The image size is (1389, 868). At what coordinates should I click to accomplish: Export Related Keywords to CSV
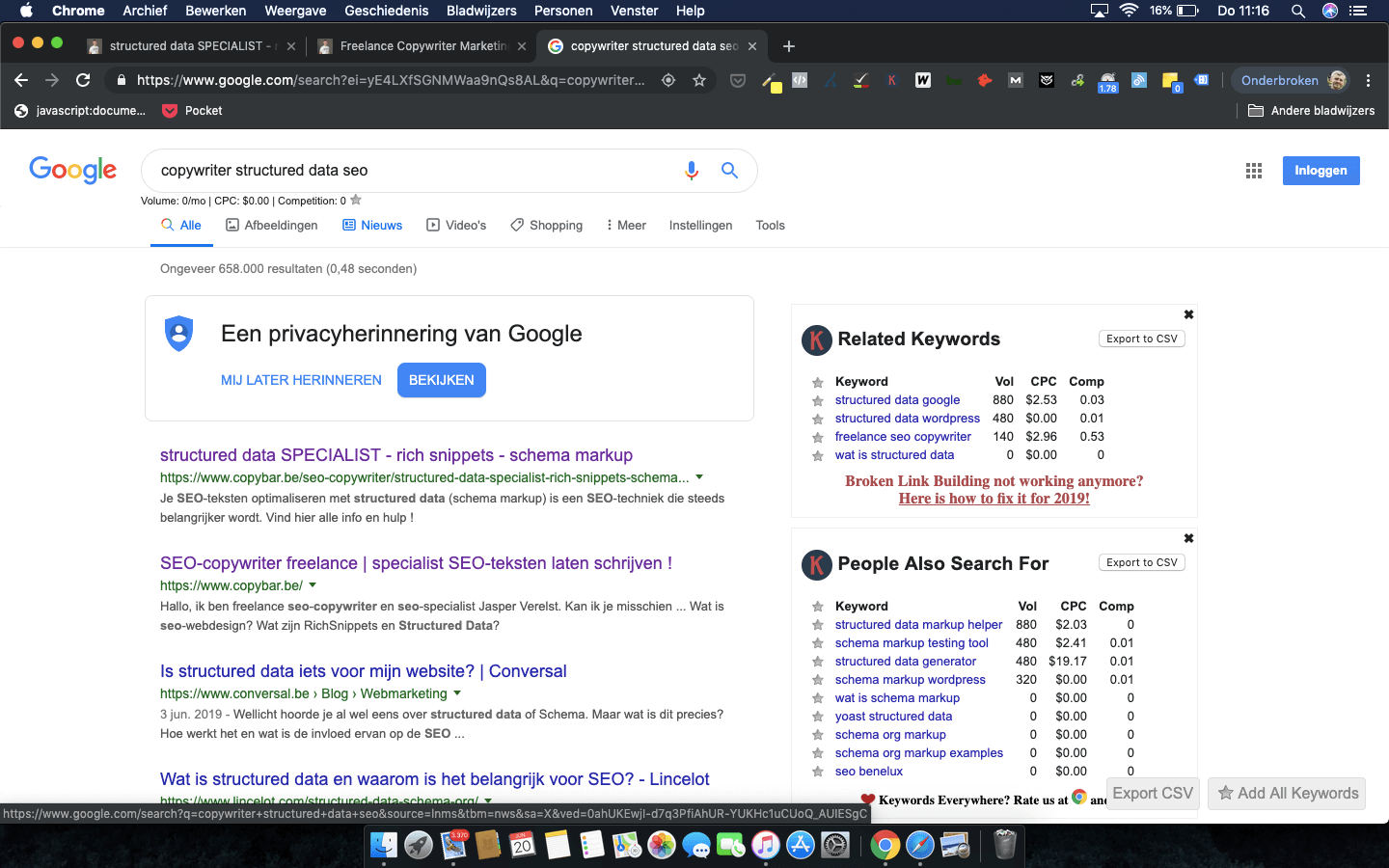point(1141,339)
